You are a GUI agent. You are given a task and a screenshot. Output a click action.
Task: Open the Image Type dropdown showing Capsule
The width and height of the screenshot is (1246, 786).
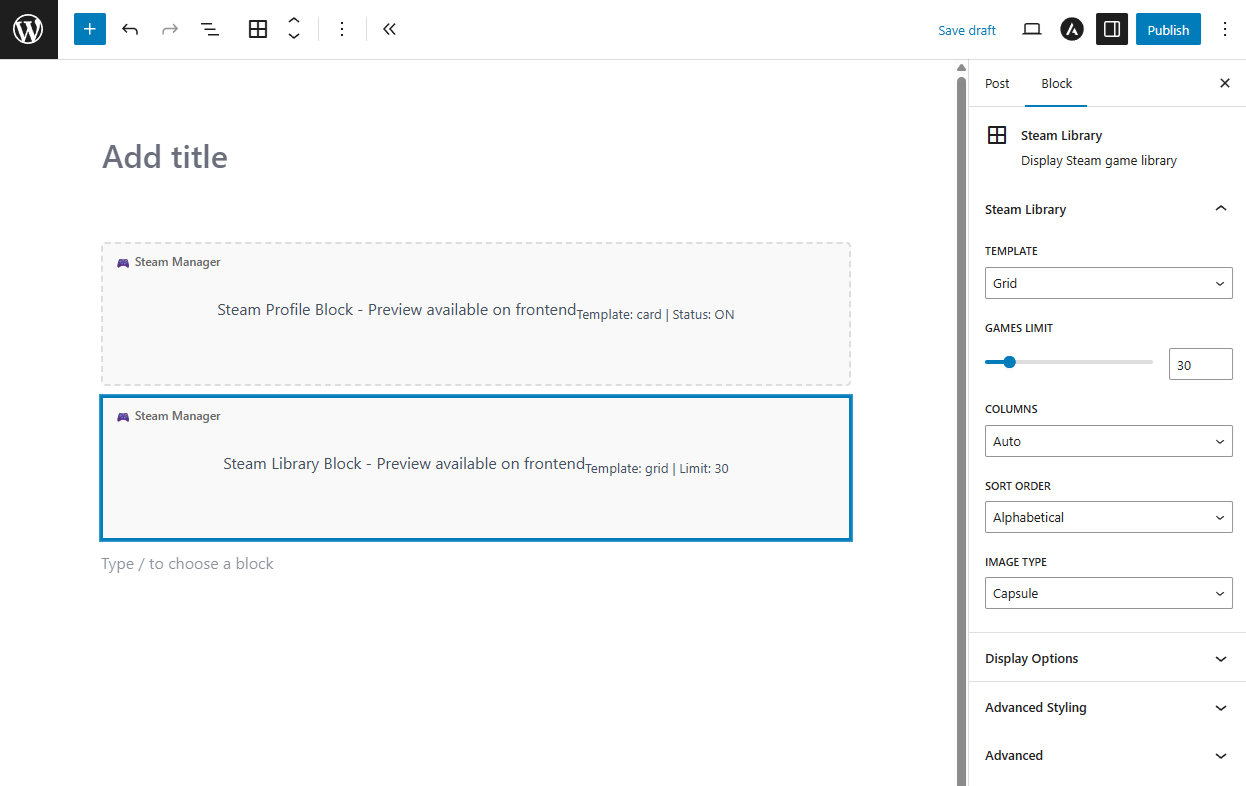1108,593
